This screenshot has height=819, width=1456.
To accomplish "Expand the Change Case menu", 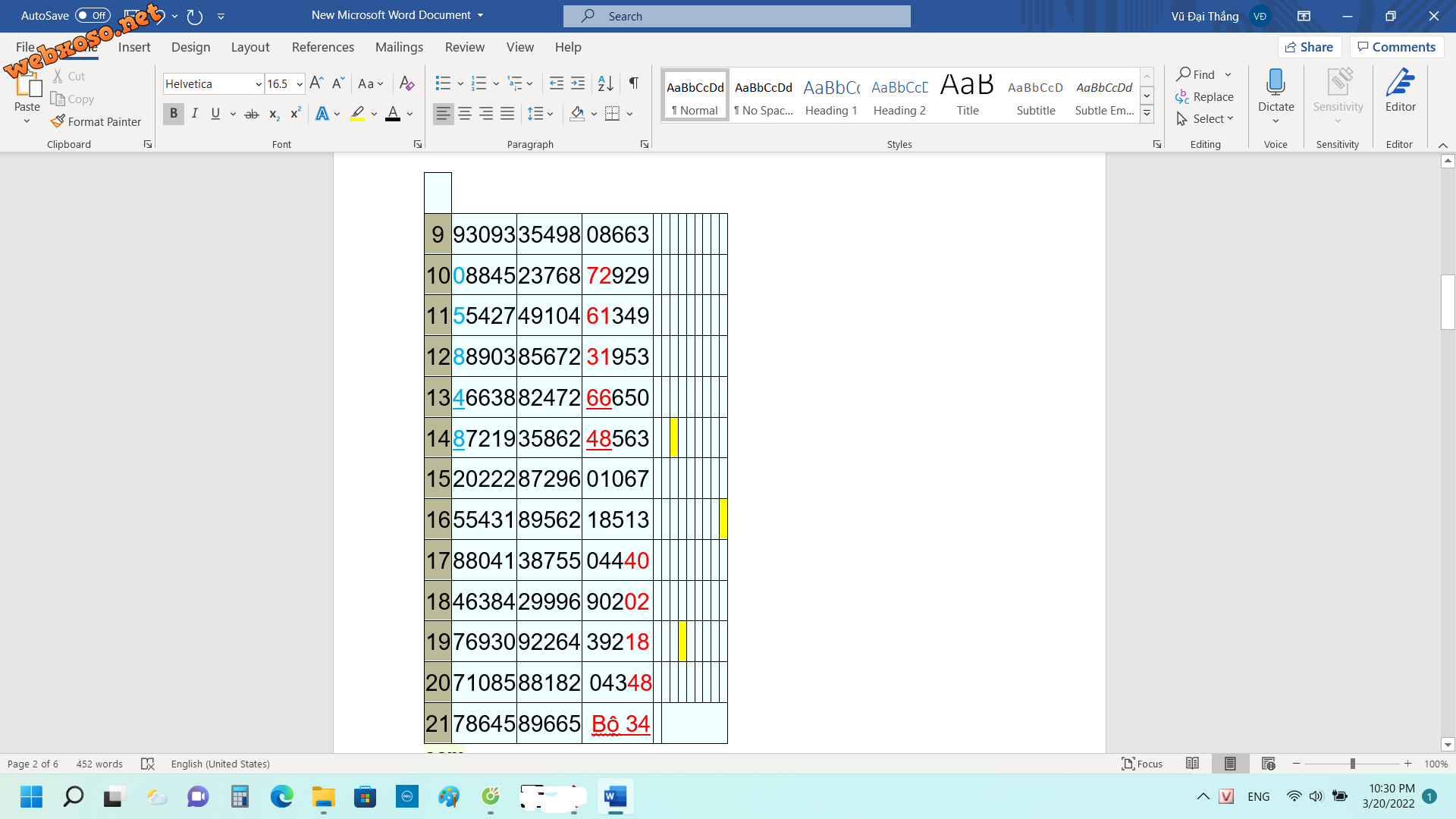I will pos(371,83).
